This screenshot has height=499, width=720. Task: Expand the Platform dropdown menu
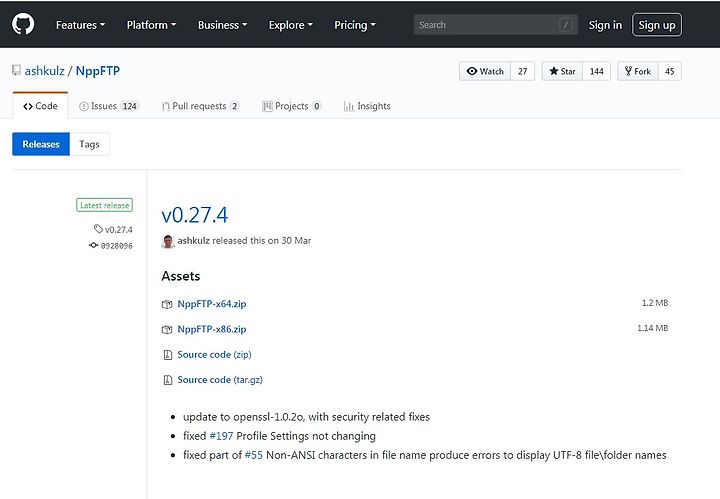[151, 25]
